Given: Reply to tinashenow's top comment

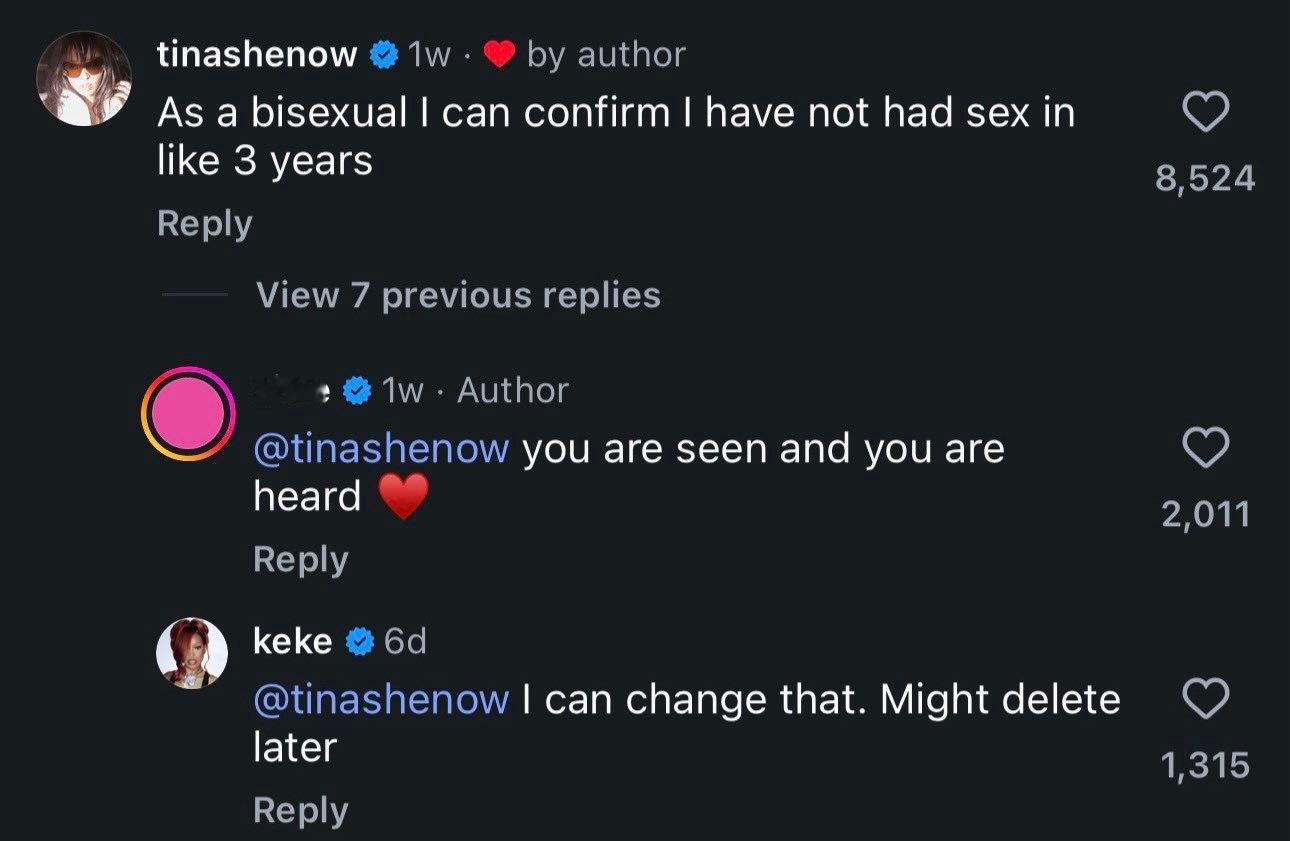Looking at the screenshot, I should click(x=205, y=223).
